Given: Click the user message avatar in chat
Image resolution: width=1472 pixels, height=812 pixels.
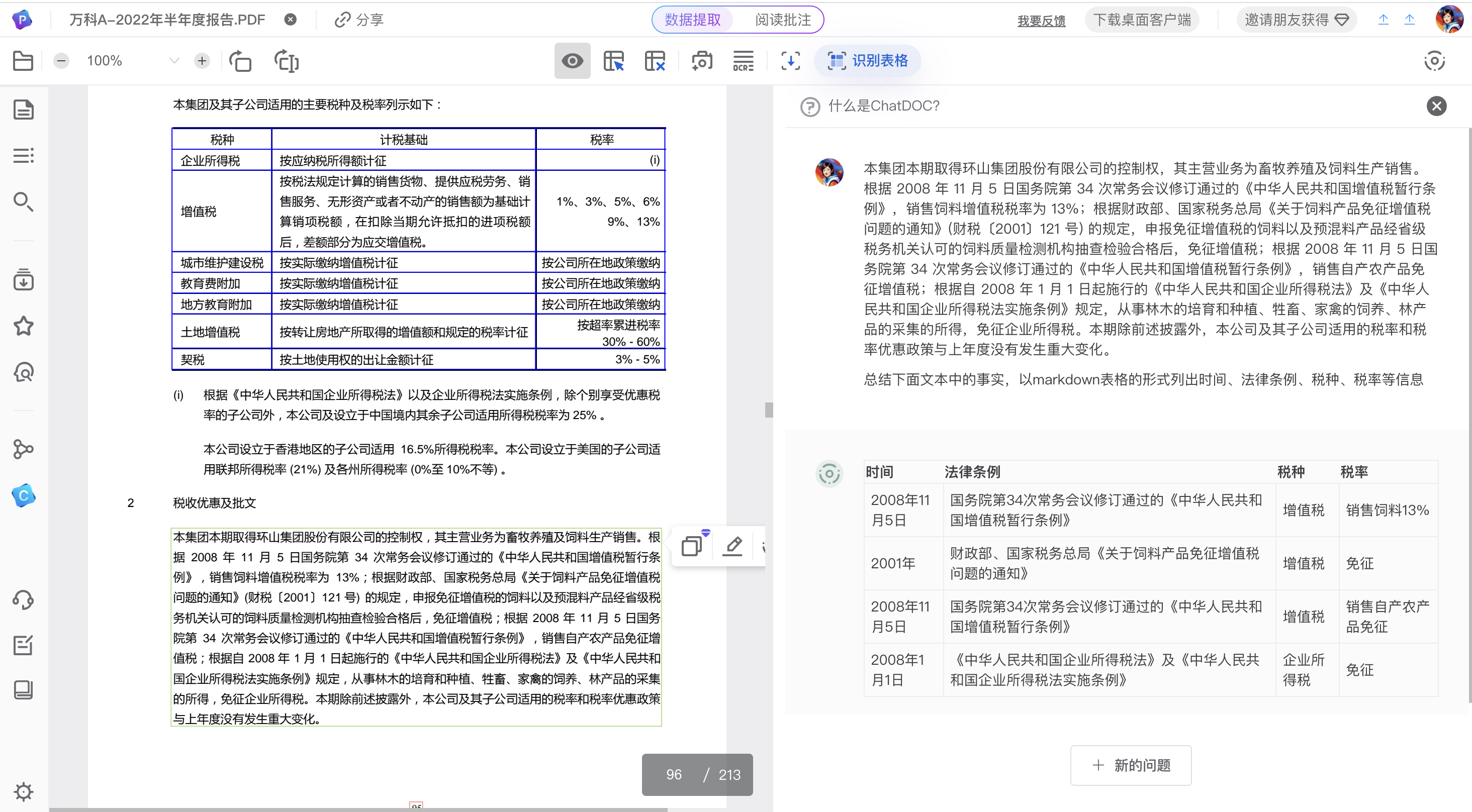Looking at the screenshot, I should pos(829,172).
